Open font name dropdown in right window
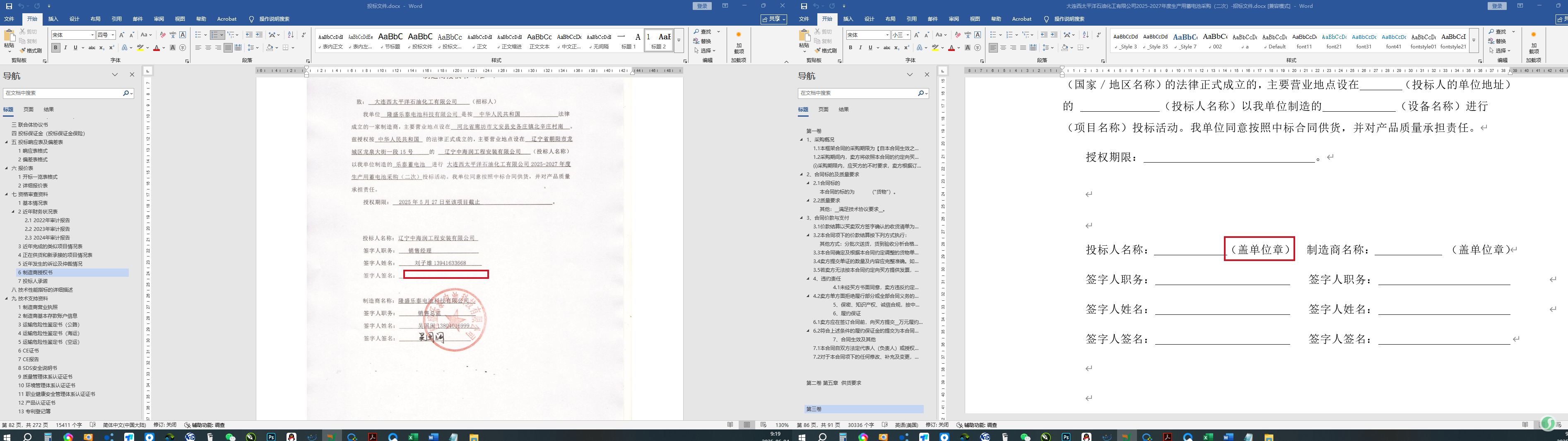This screenshot has width=1568, height=441. [887, 35]
